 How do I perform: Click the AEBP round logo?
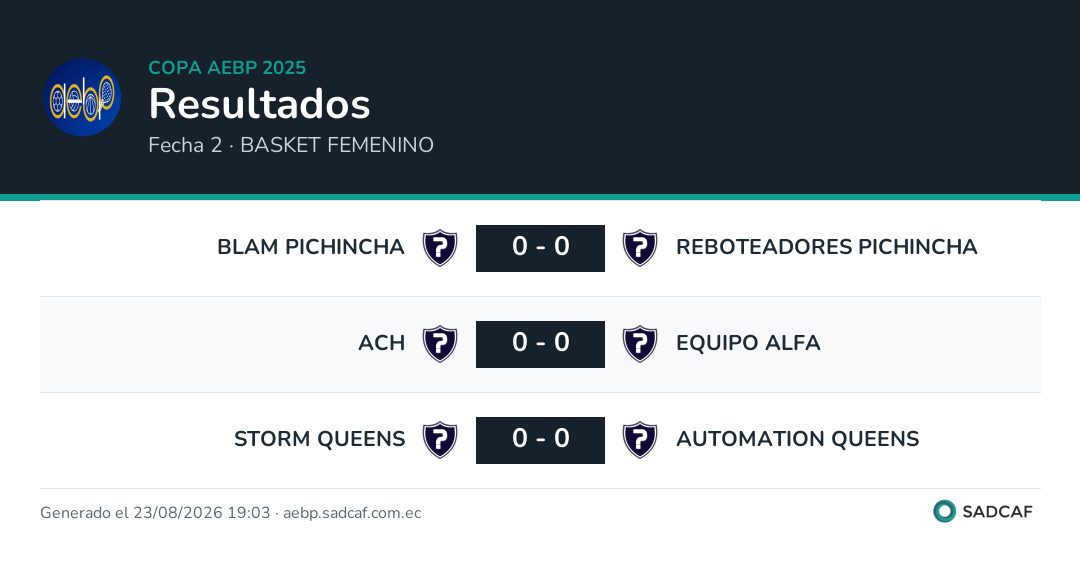coord(83,97)
